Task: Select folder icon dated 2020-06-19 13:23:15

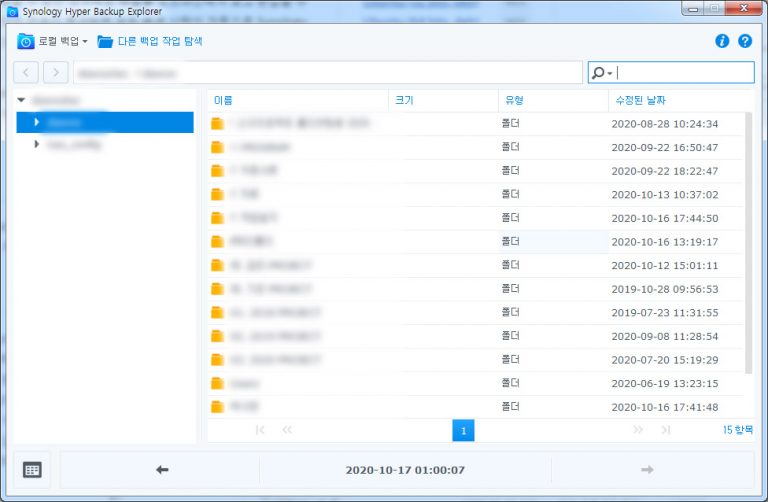Action: coord(217,383)
